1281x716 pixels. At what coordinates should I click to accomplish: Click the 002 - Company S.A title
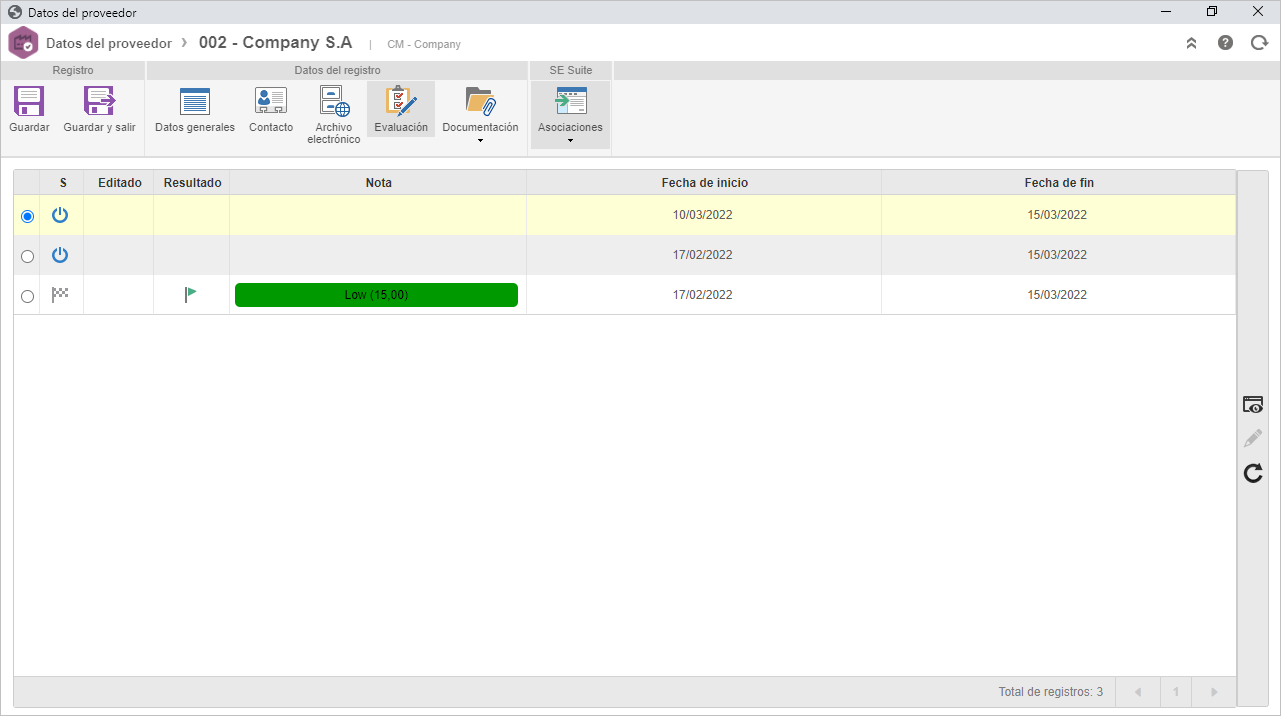coord(276,43)
